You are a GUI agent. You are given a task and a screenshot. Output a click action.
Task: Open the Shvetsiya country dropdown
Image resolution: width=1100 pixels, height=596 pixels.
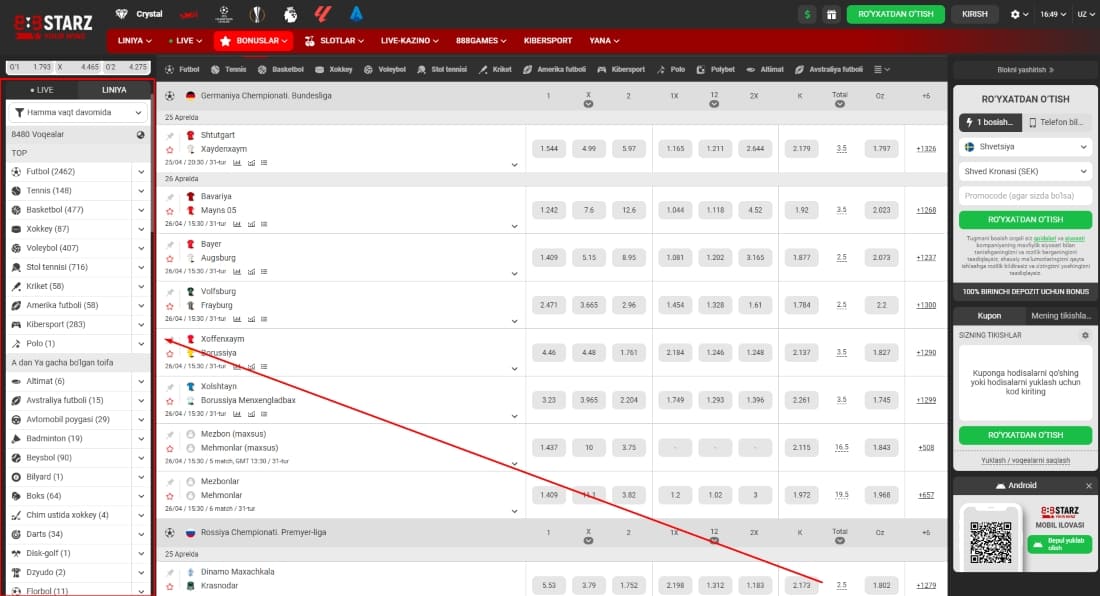pos(1025,147)
